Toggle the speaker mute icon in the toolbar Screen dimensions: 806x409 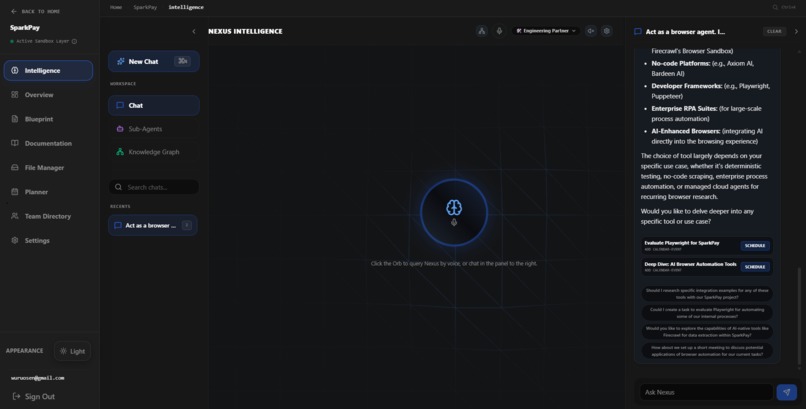click(x=591, y=31)
